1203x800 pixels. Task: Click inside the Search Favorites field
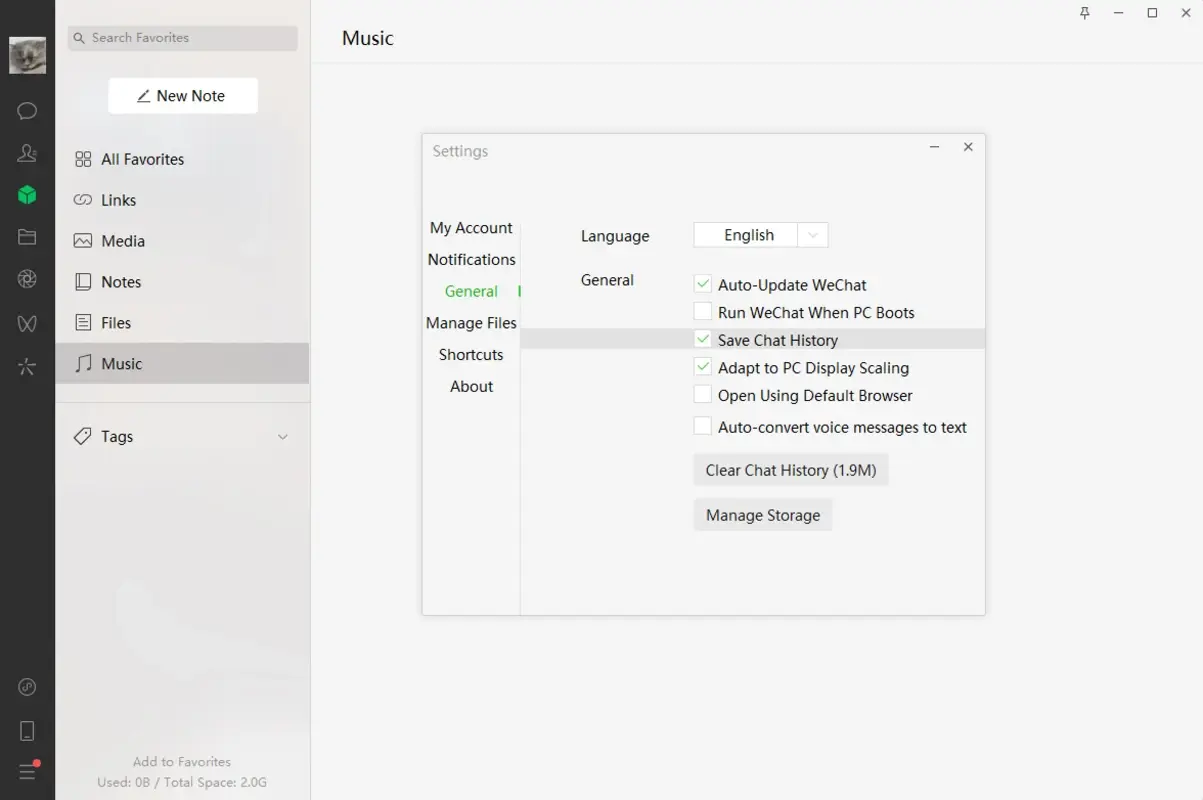coord(182,37)
